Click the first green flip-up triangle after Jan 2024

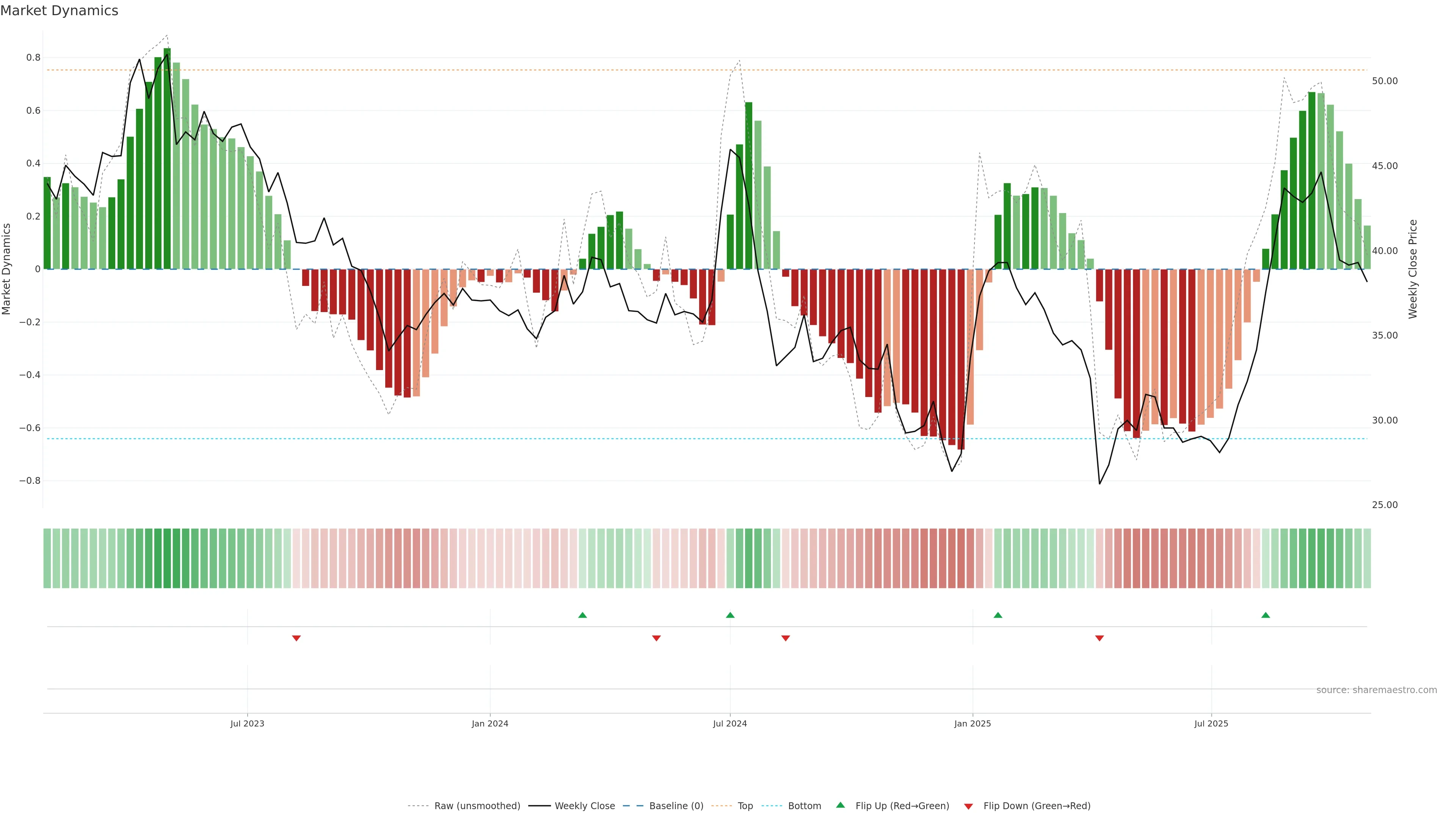[x=582, y=615]
